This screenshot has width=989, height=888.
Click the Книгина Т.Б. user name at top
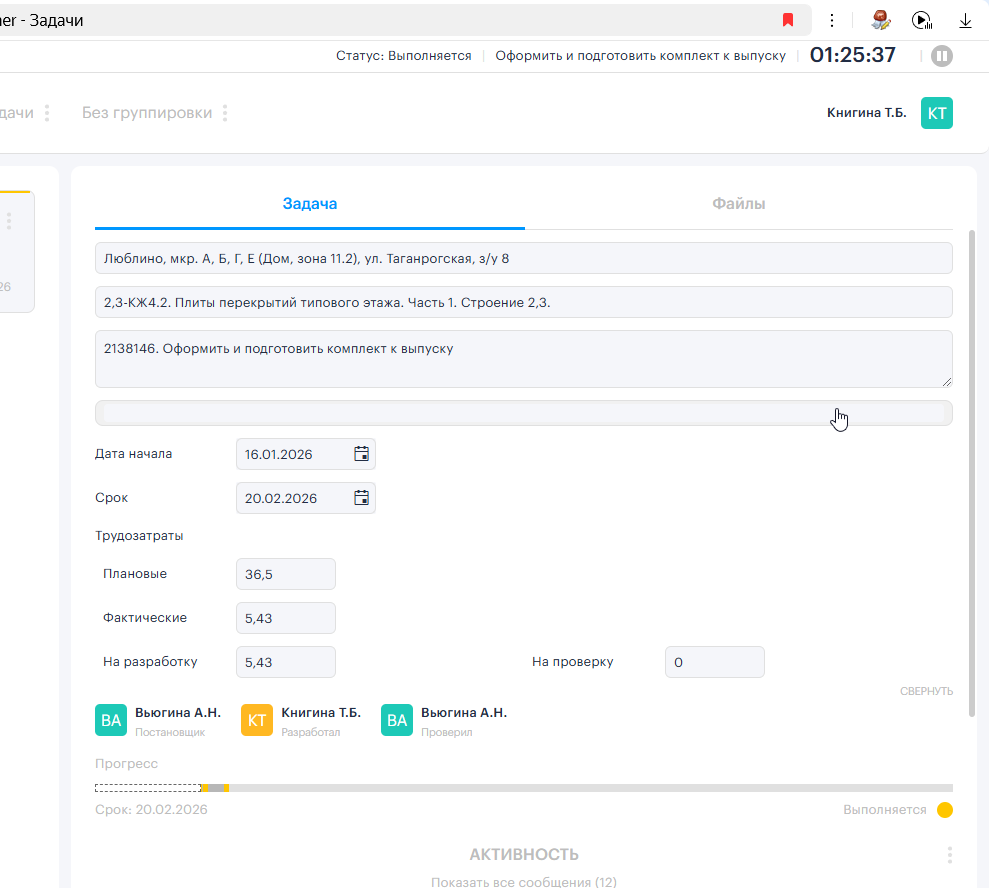point(867,113)
